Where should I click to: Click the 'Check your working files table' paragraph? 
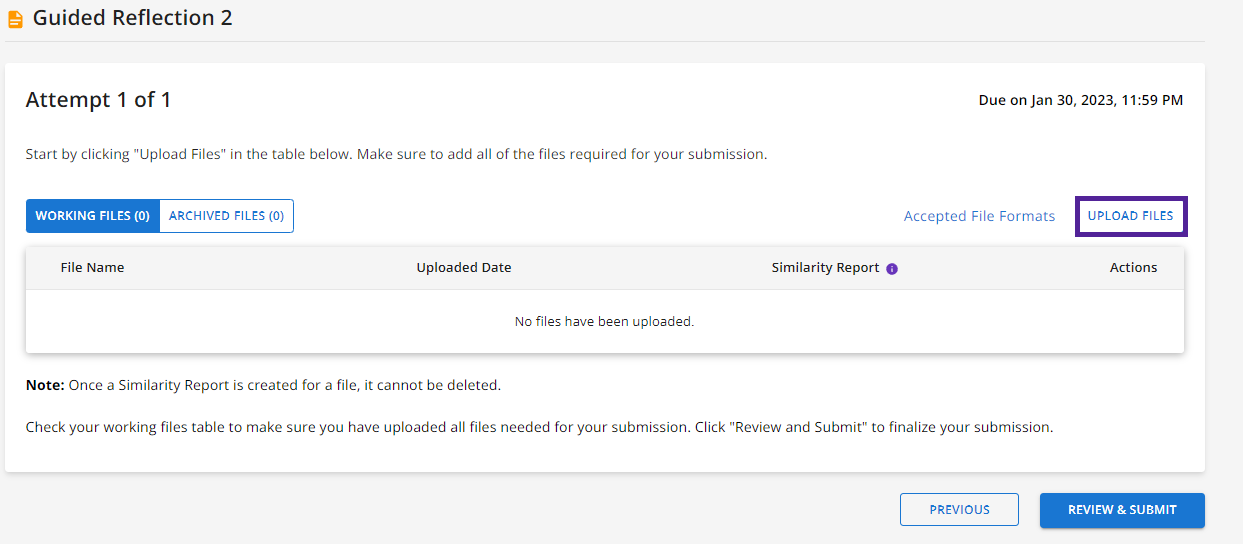coord(539,427)
